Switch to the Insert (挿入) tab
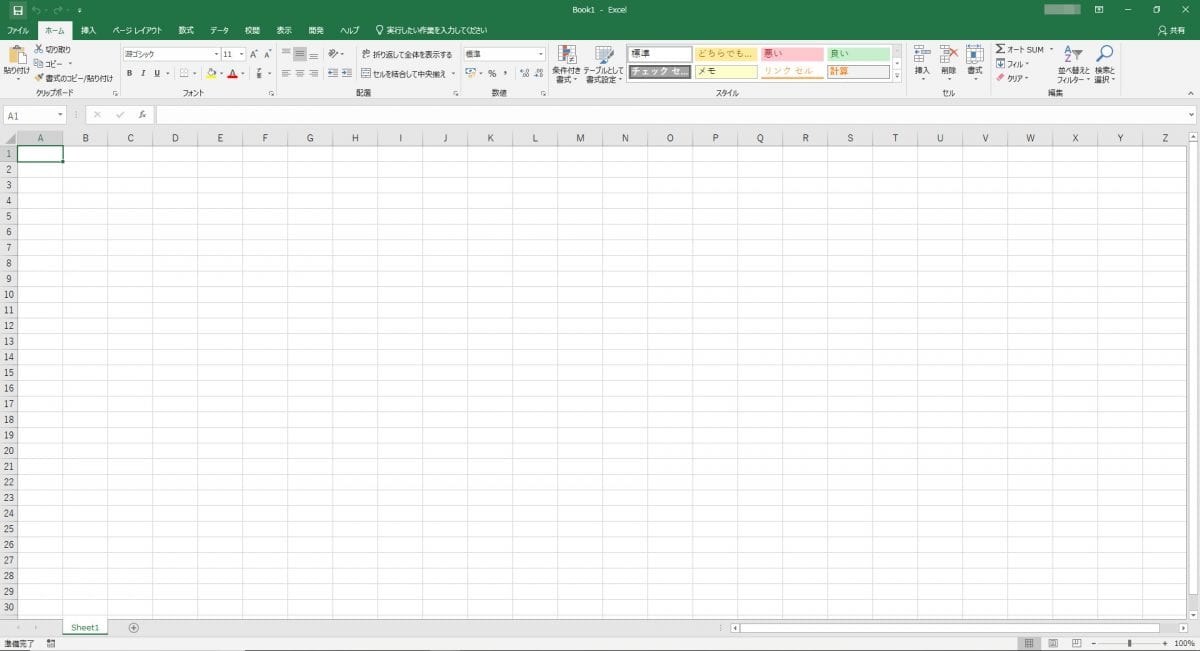The image size is (1200, 651). [88, 30]
